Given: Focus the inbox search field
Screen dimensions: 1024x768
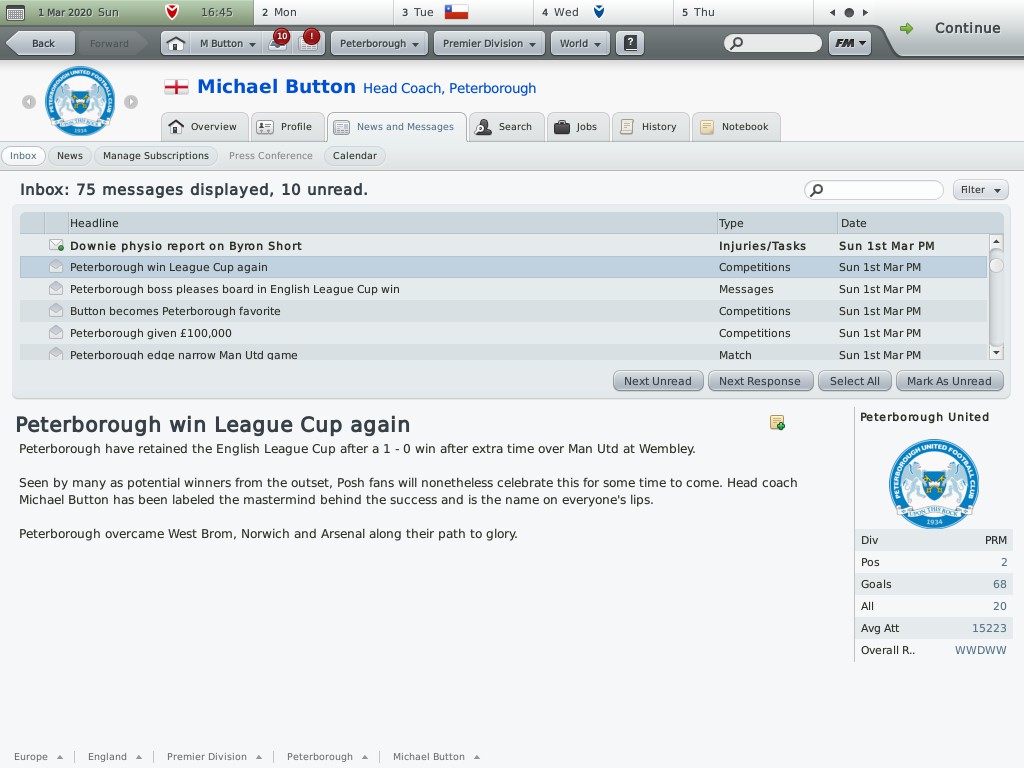Looking at the screenshot, I should pyautogui.click(x=874, y=190).
